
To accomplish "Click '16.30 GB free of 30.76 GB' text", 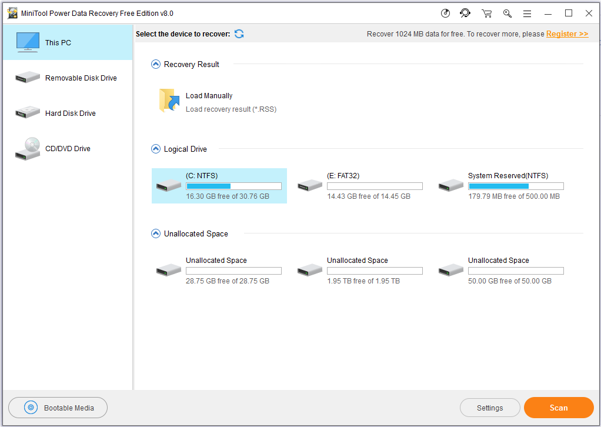I will coord(228,197).
